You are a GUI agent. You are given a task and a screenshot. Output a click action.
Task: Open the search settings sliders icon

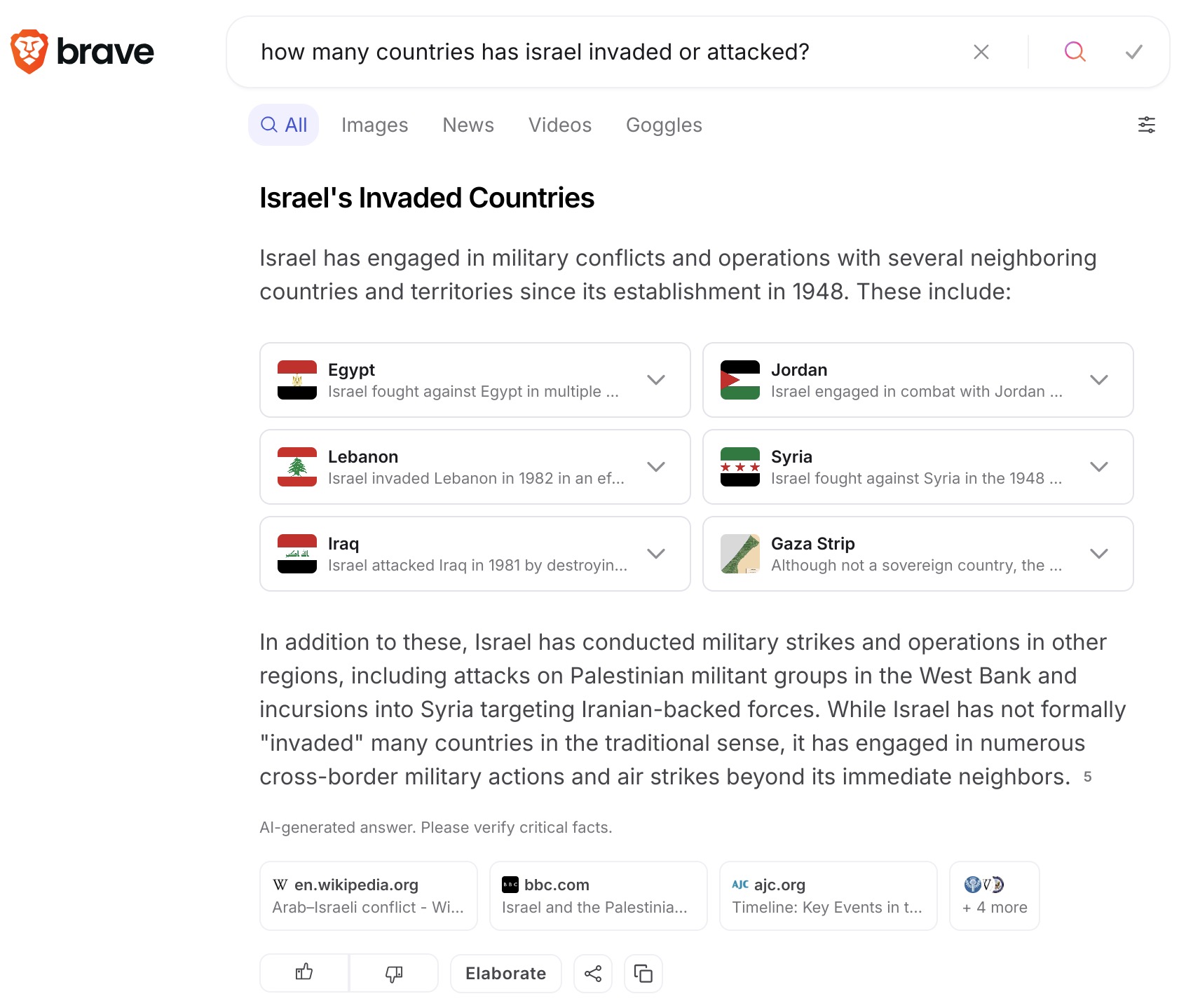click(x=1146, y=125)
